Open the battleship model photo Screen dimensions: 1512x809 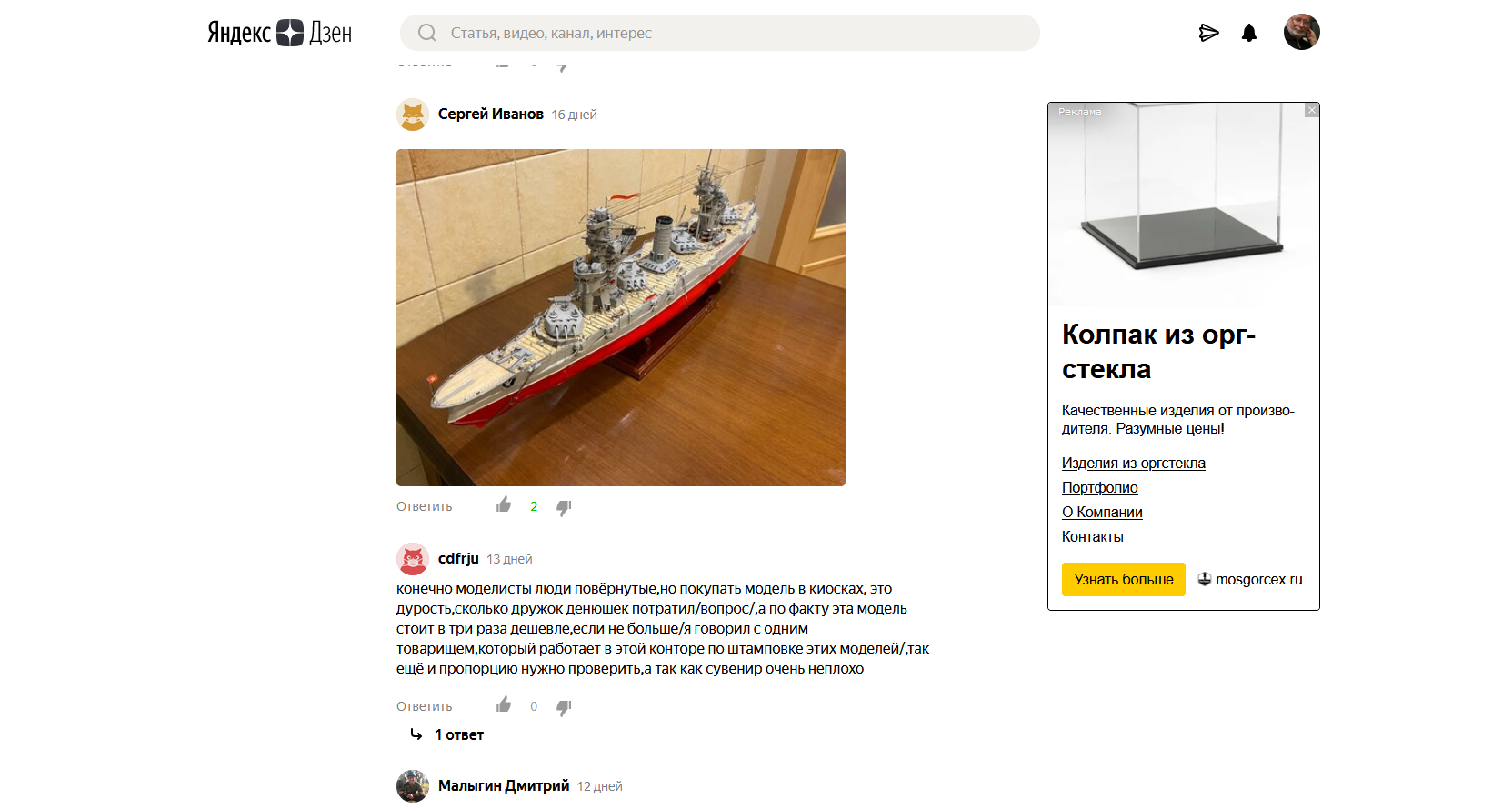pyautogui.click(x=620, y=317)
